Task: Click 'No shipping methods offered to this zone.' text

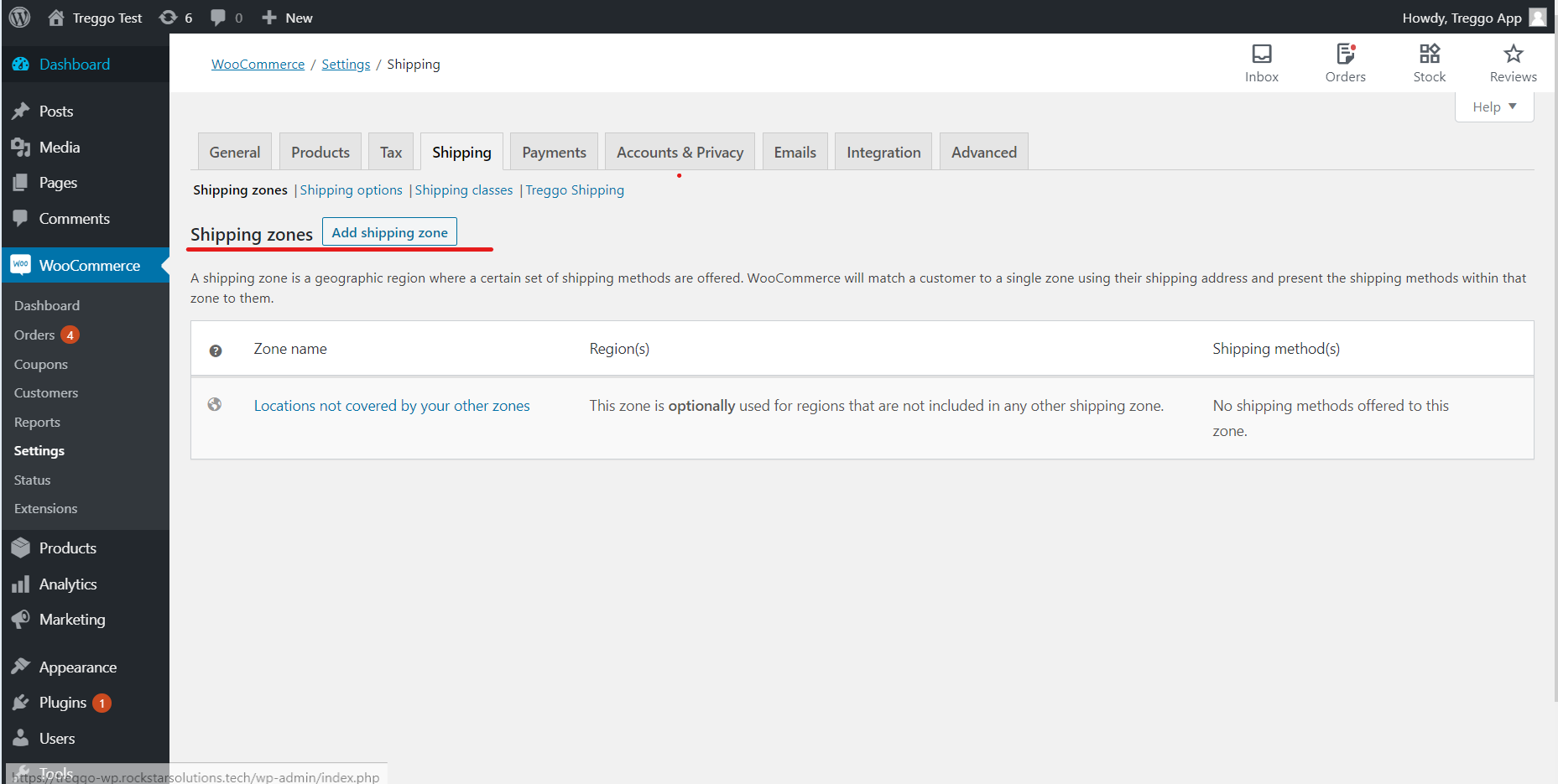Action: [x=1331, y=418]
